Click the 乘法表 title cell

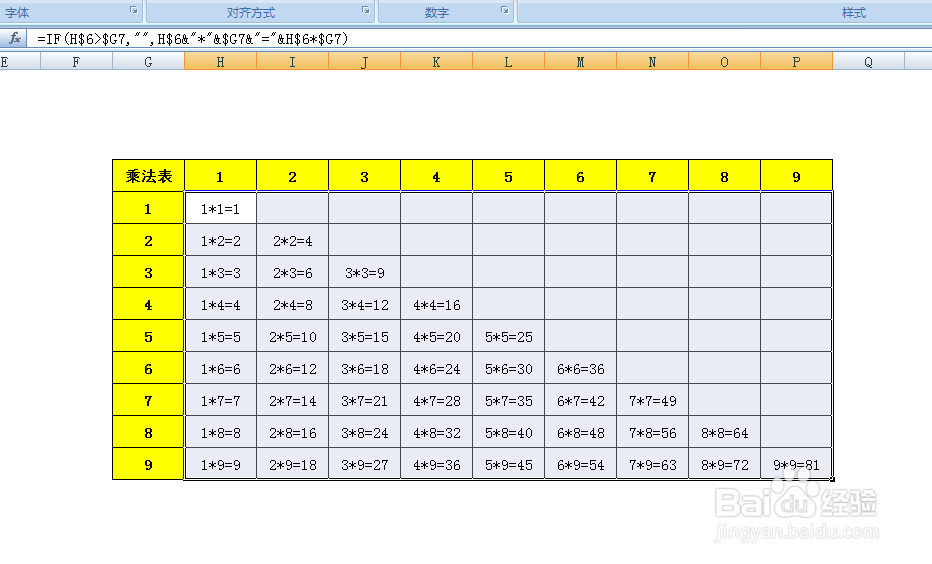coord(148,176)
